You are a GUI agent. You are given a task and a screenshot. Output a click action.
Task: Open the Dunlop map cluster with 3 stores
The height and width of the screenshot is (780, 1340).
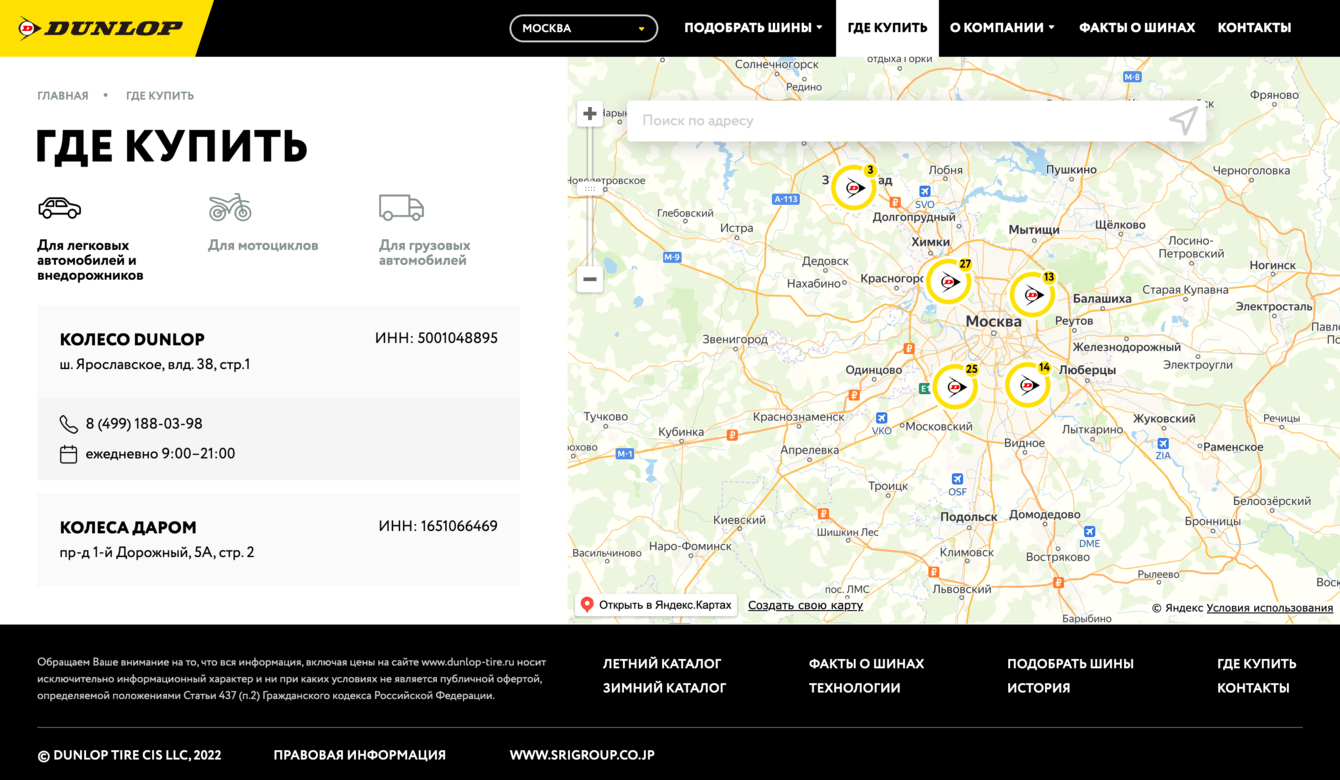tap(855, 187)
